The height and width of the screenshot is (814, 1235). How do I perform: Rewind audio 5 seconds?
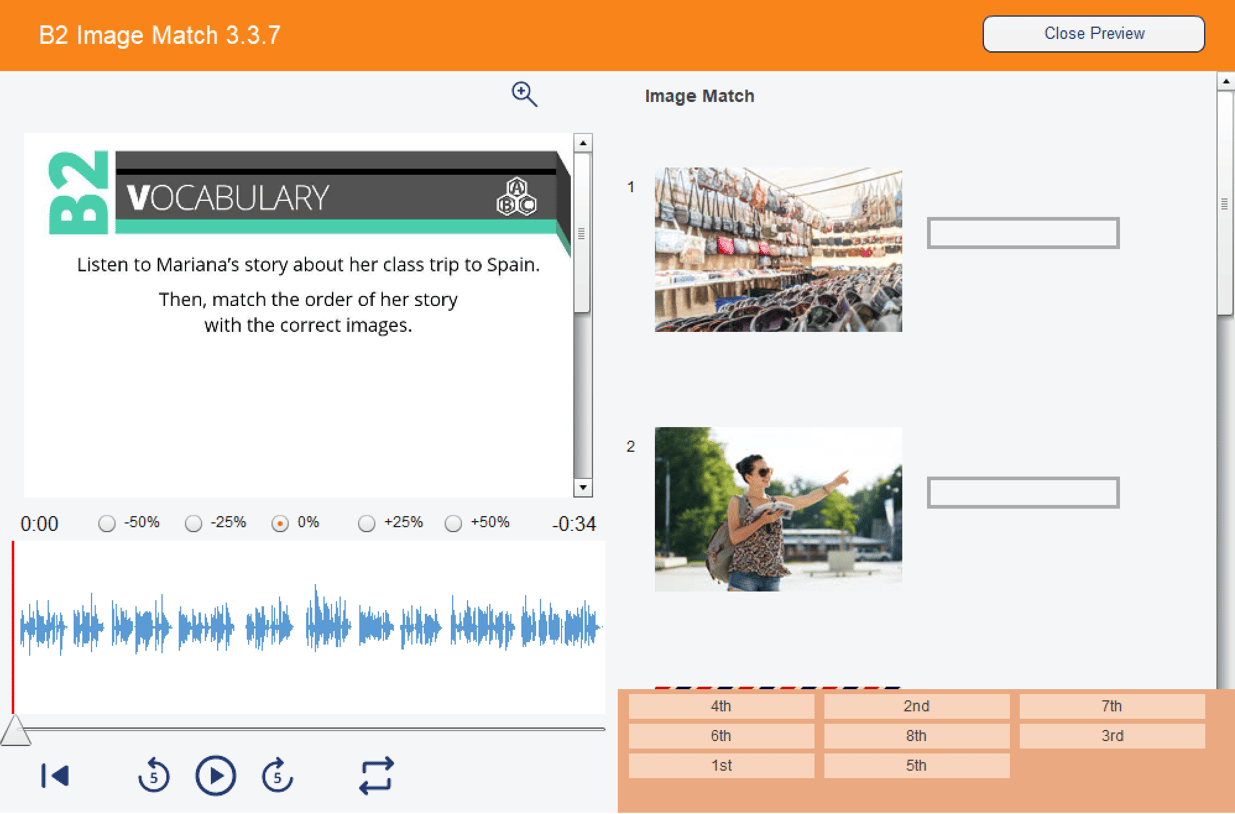click(x=153, y=775)
